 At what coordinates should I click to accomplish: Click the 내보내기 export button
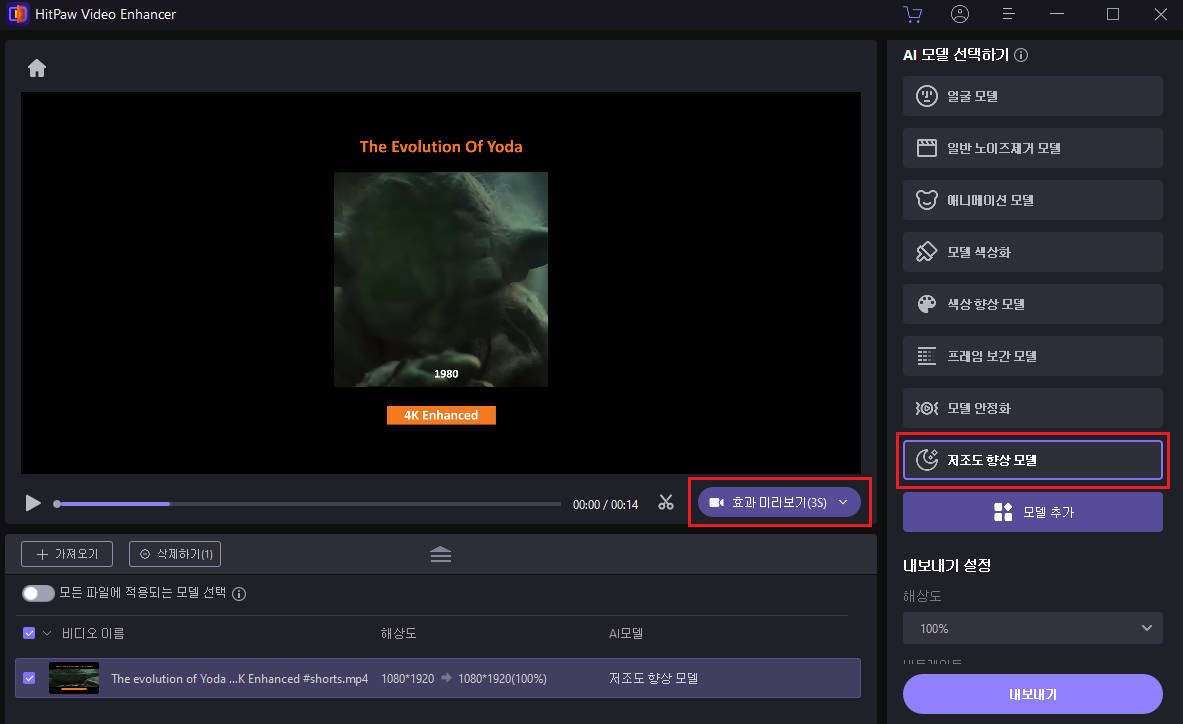coord(1032,694)
